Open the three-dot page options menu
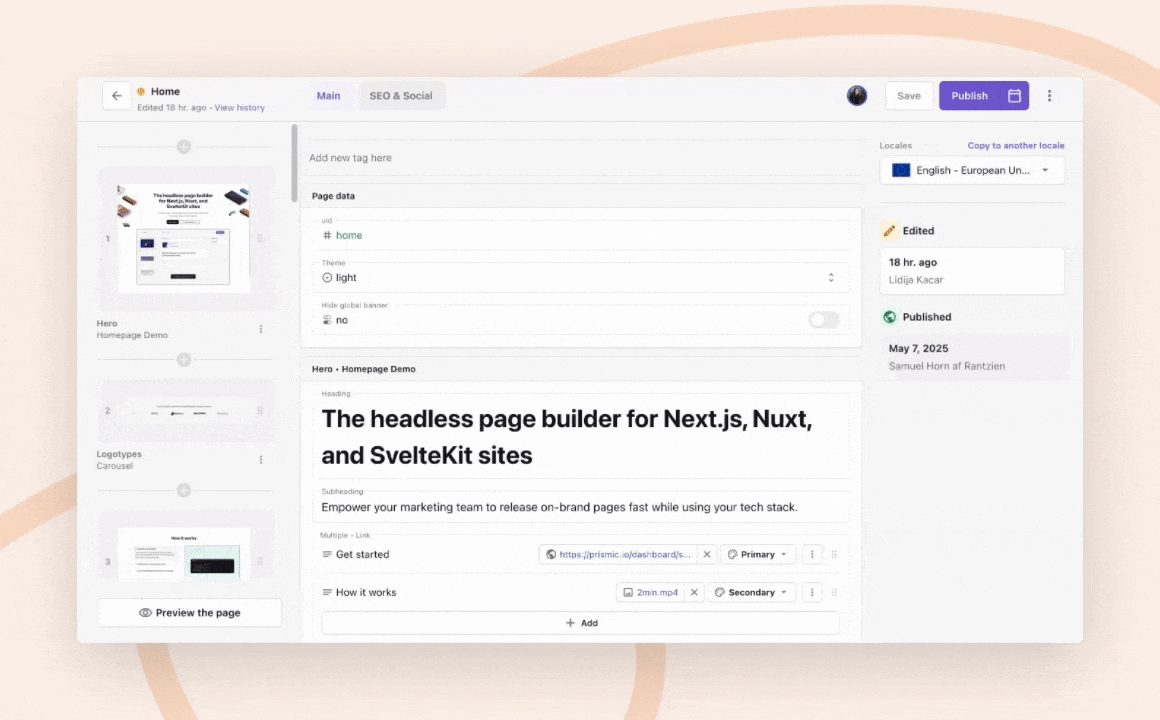1160x720 pixels. [x=1049, y=96]
